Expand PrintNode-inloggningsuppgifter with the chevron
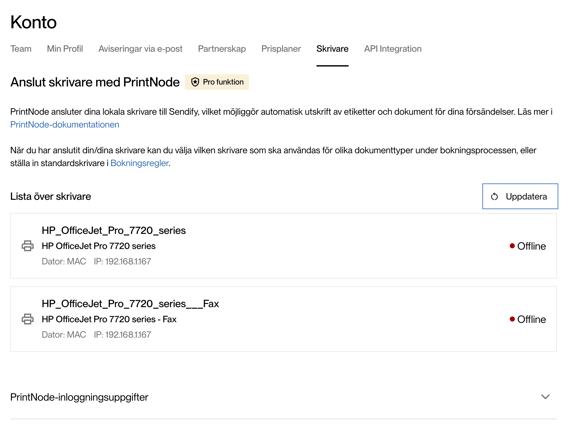 click(545, 397)
